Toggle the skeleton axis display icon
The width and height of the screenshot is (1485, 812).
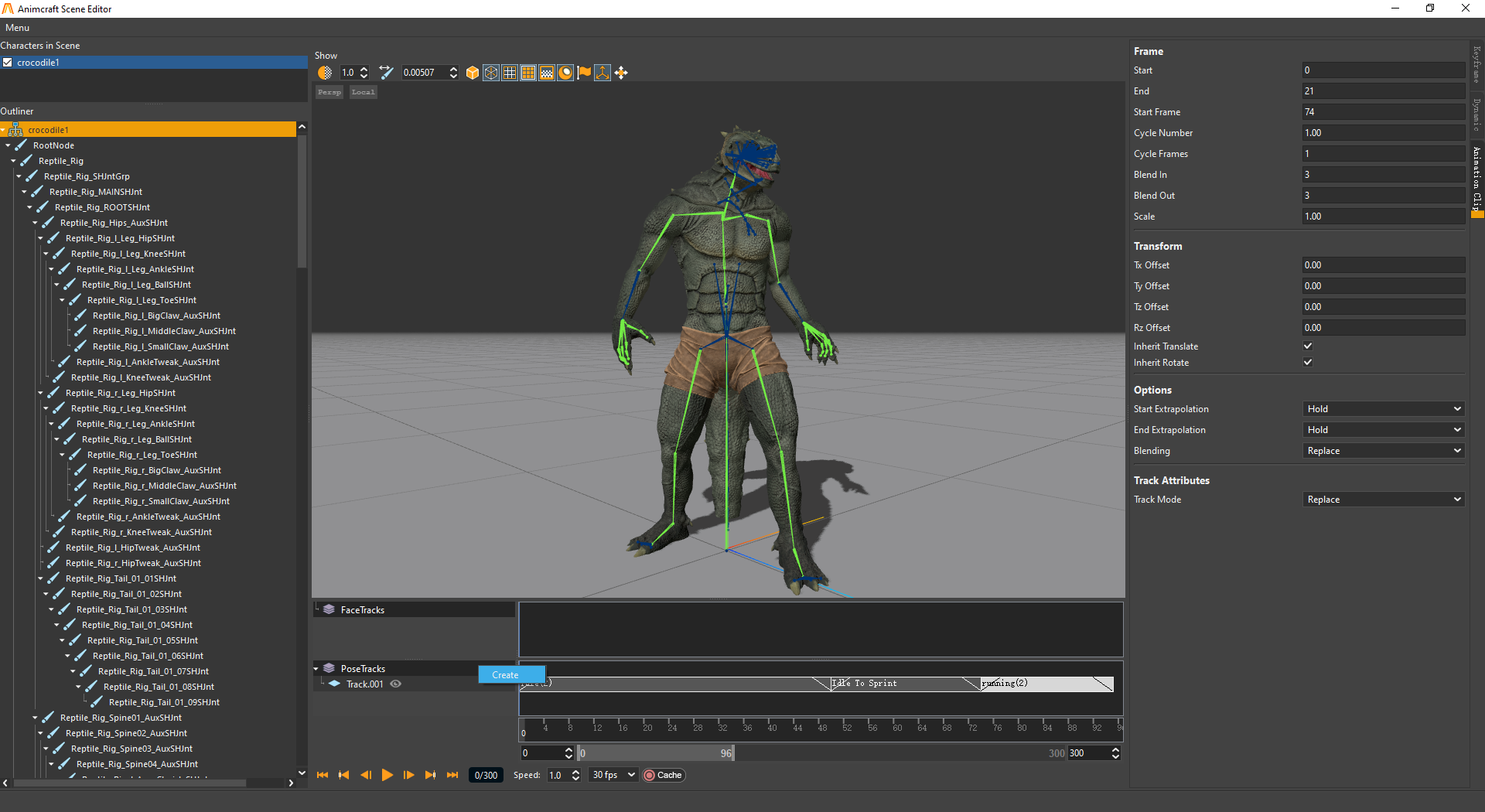(603, 73)
